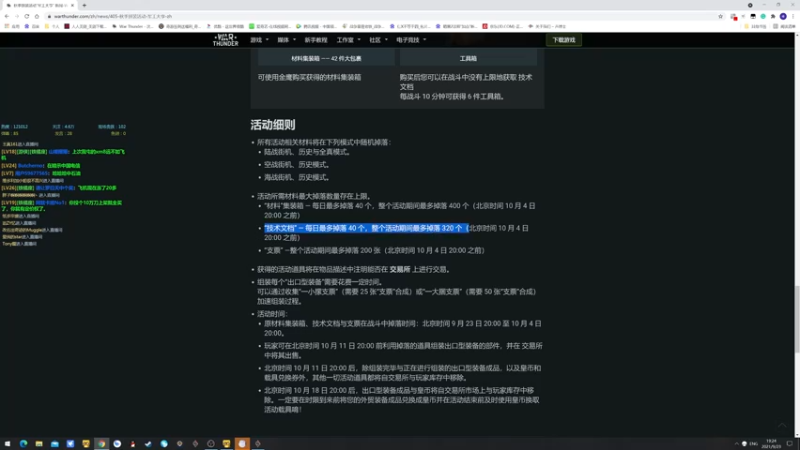Open the 新手教程 page

click(x=316, y=40)
